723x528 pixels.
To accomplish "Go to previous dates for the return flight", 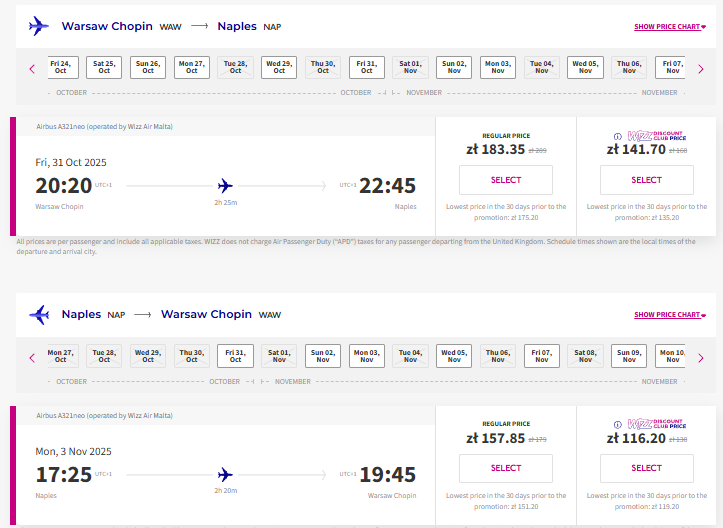I will (x=32, y=358).
